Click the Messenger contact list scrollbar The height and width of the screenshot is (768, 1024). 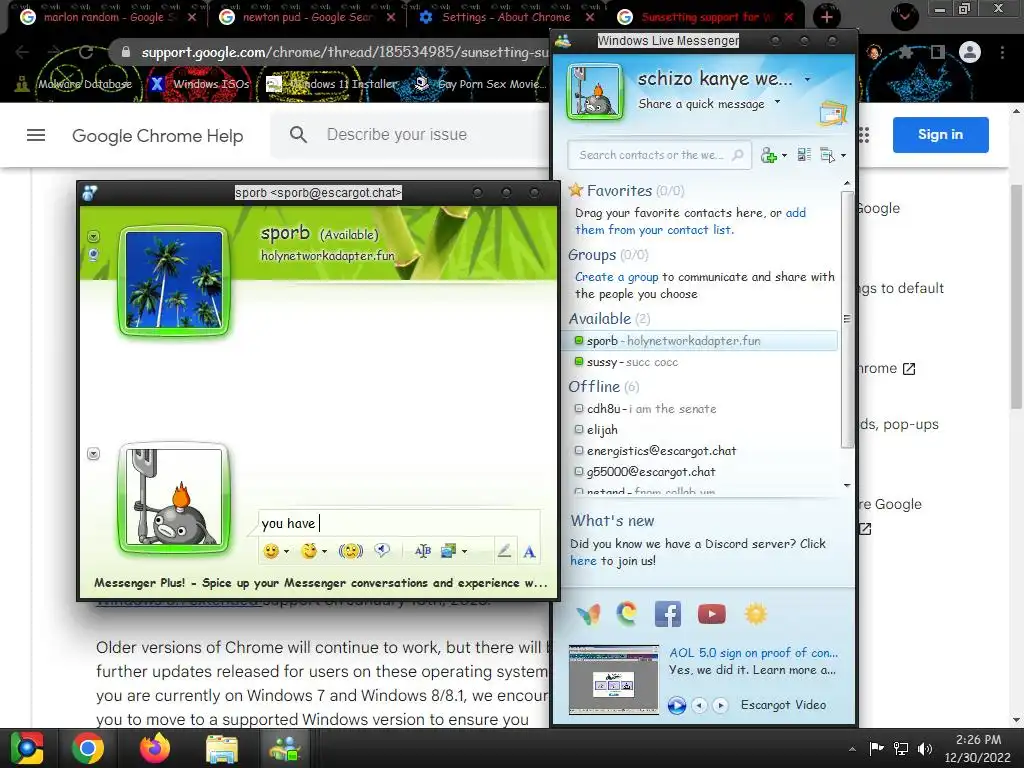click(847, 319)
